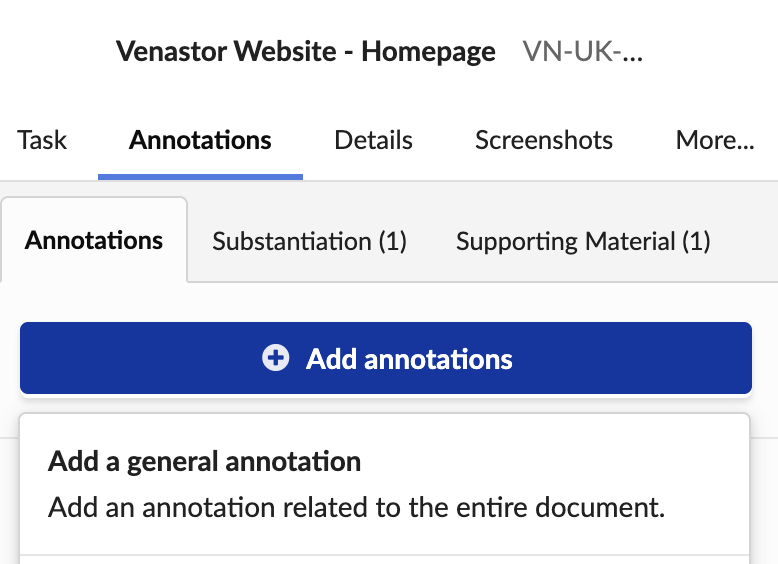Click the truncated VN-UK document ID
This screenshot has height=564, width=778.
[582, 52]
